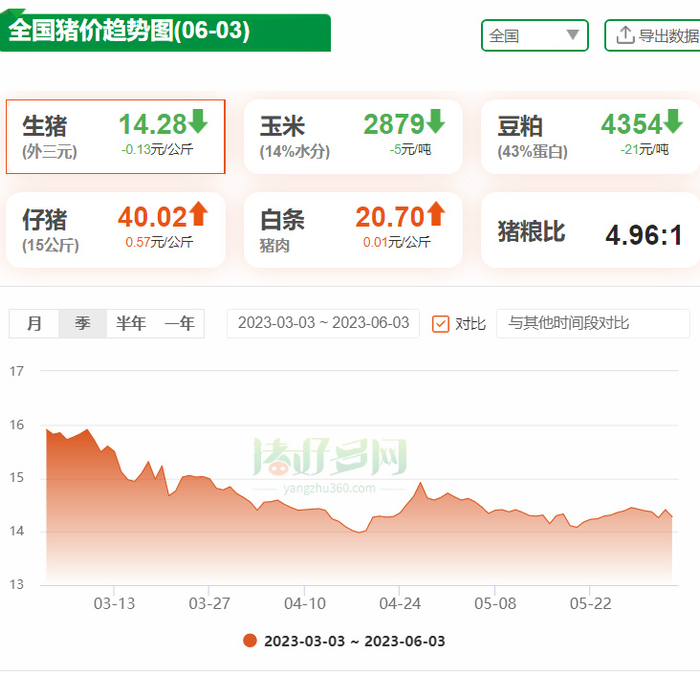This screenshot has width=700, height=675.
Task: Click the 全国猪价趋势图(06-03) title banner
Action: (165, 31)
